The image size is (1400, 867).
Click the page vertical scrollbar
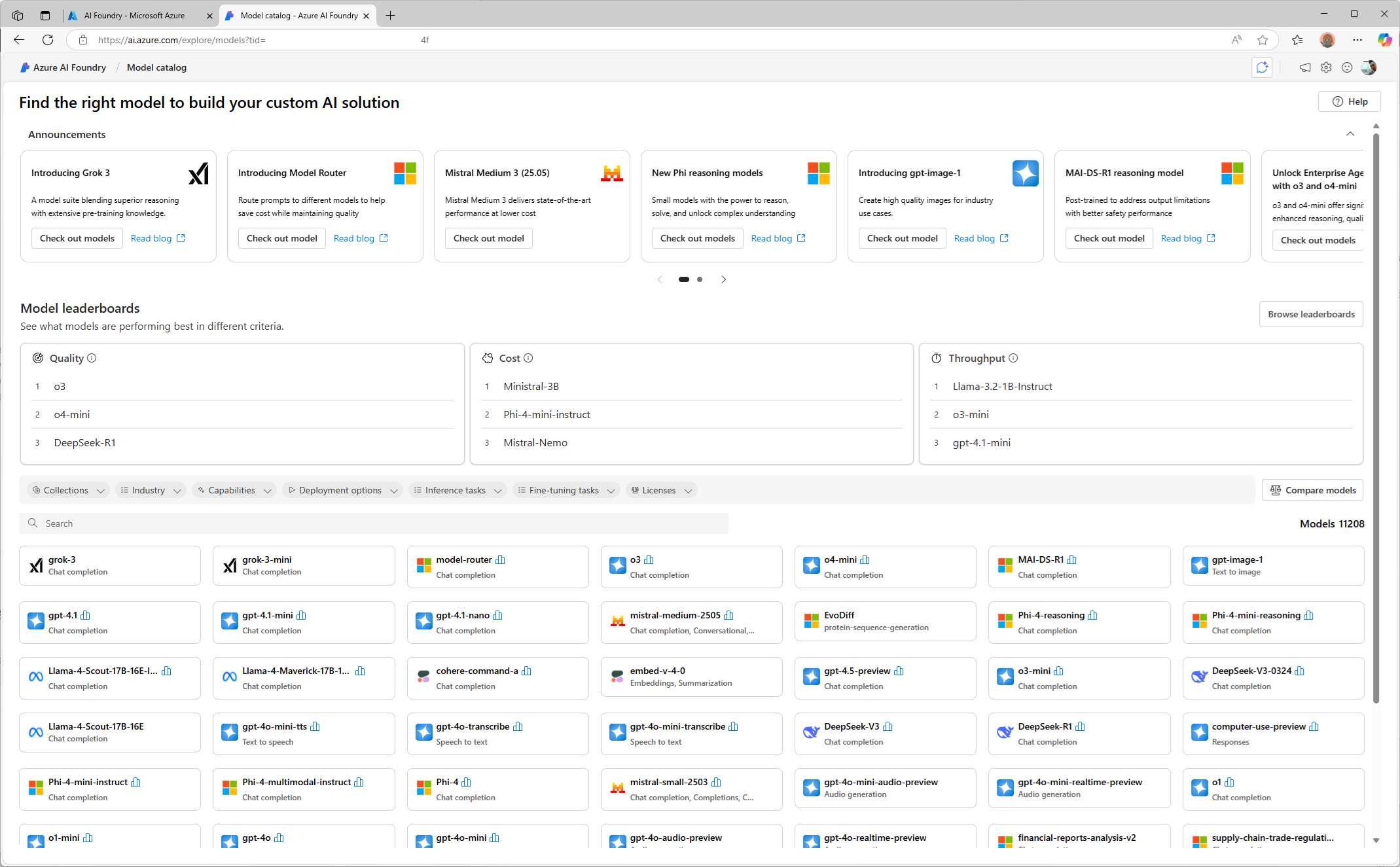(1376, 419)
